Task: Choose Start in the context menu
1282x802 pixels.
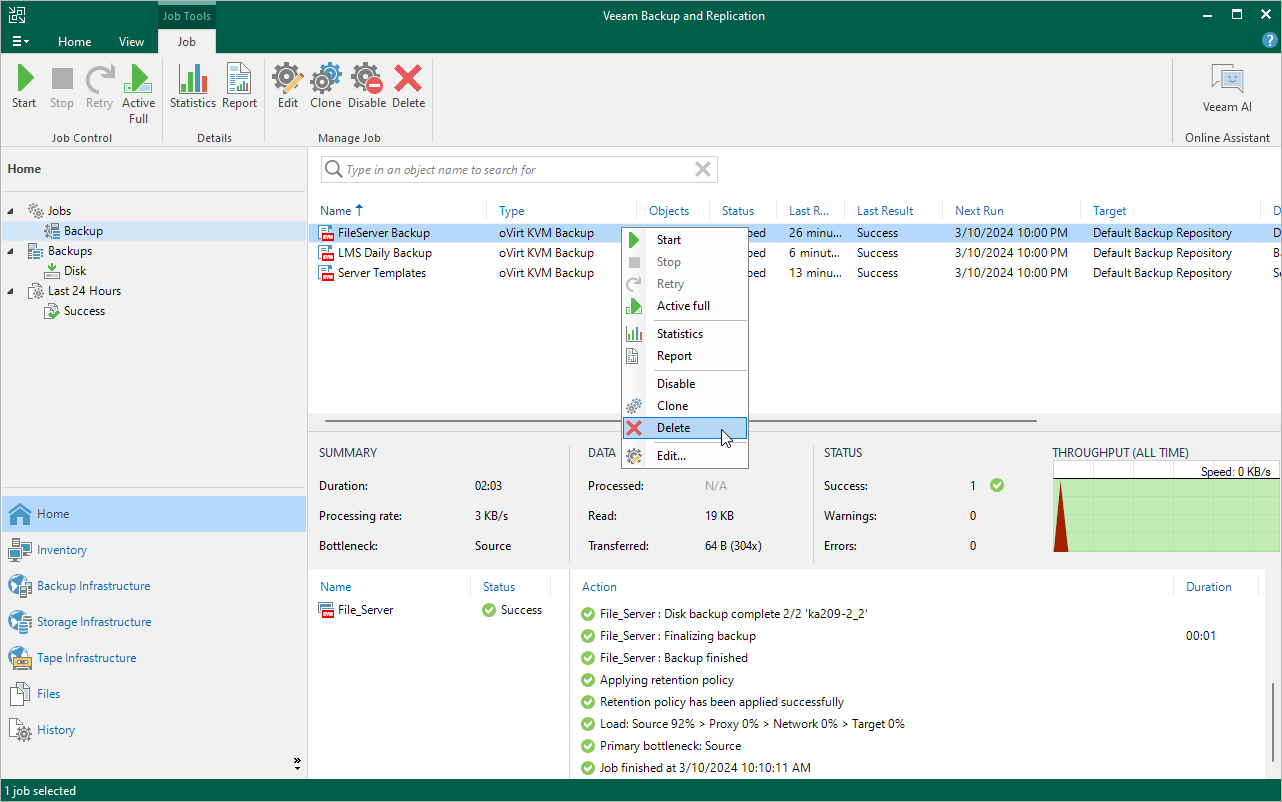Action: coord(684,240)
